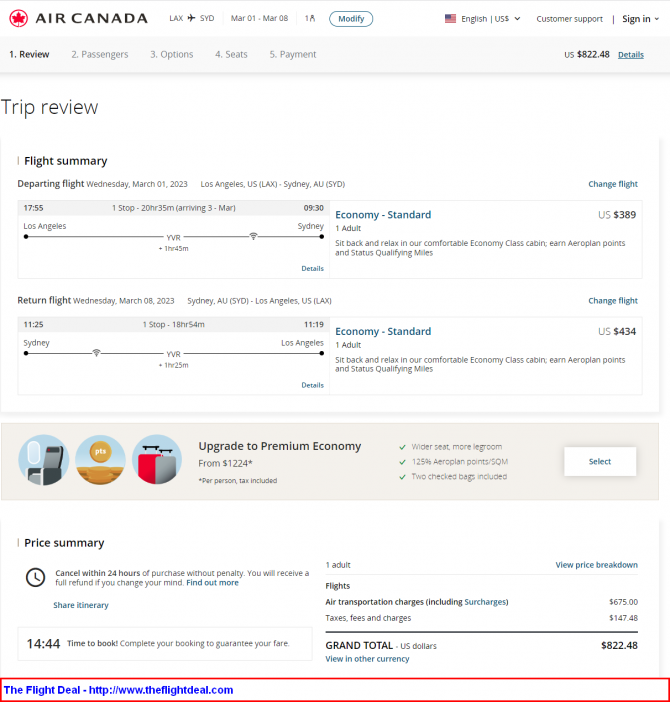
Task: Click return Economy - Standard fare title
Action: coord(383,331)
